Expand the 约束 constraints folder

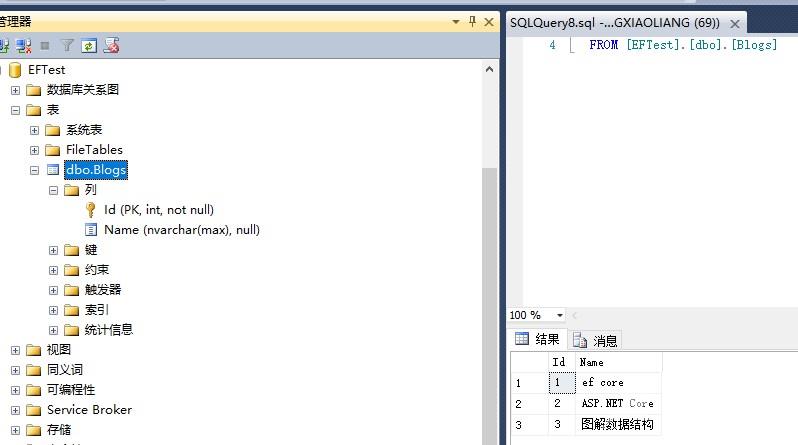[x=53, y=270]
